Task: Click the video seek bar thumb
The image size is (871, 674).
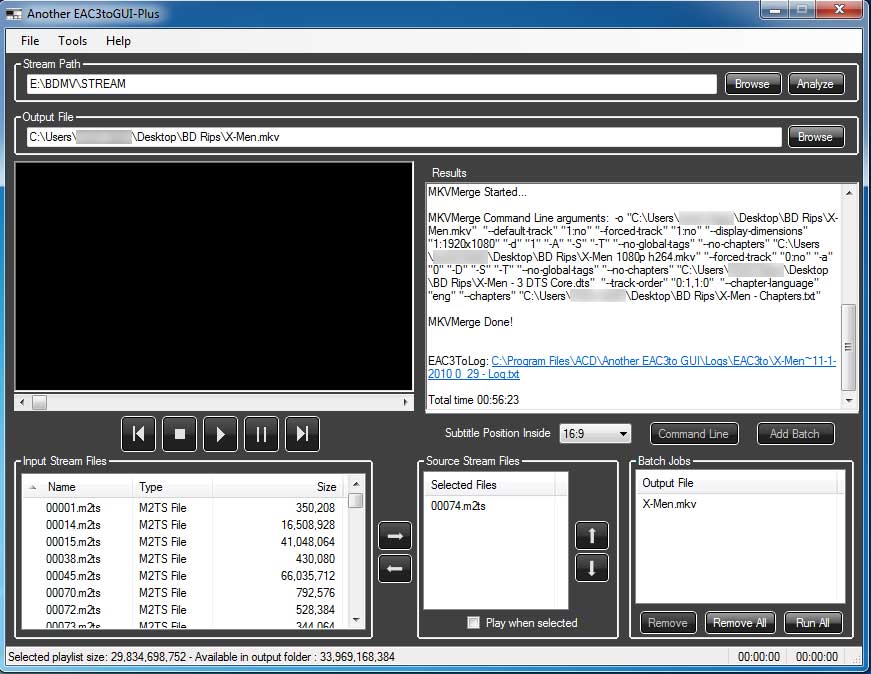Action: (39, 402)
